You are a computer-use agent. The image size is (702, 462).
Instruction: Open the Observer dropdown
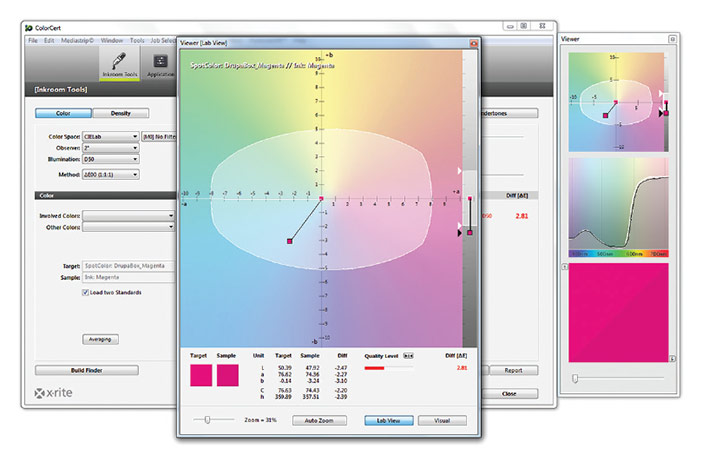point(111,148)
